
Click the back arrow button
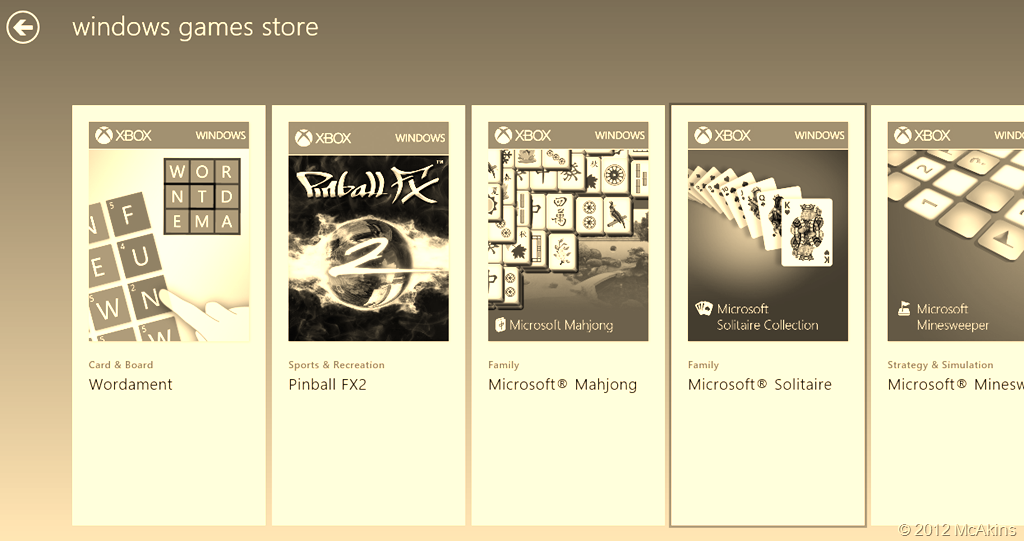[23, 27]
